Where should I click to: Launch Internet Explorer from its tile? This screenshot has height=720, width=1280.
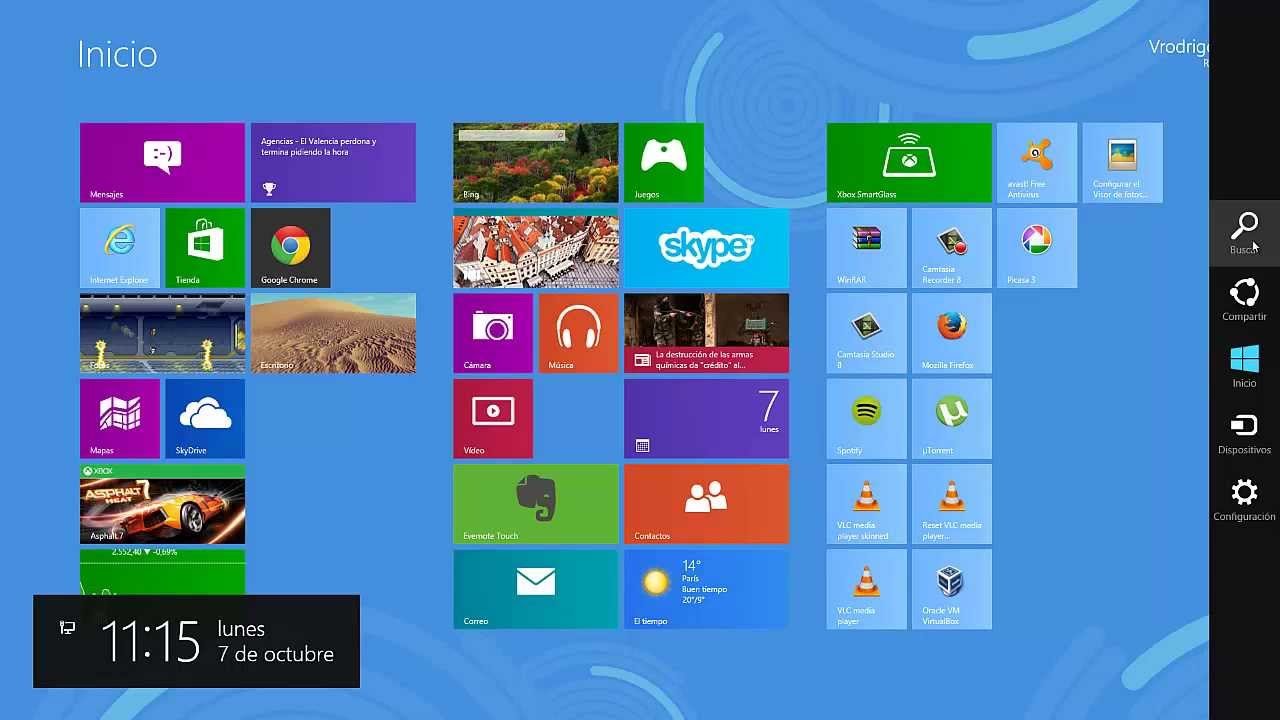[120, 248]
